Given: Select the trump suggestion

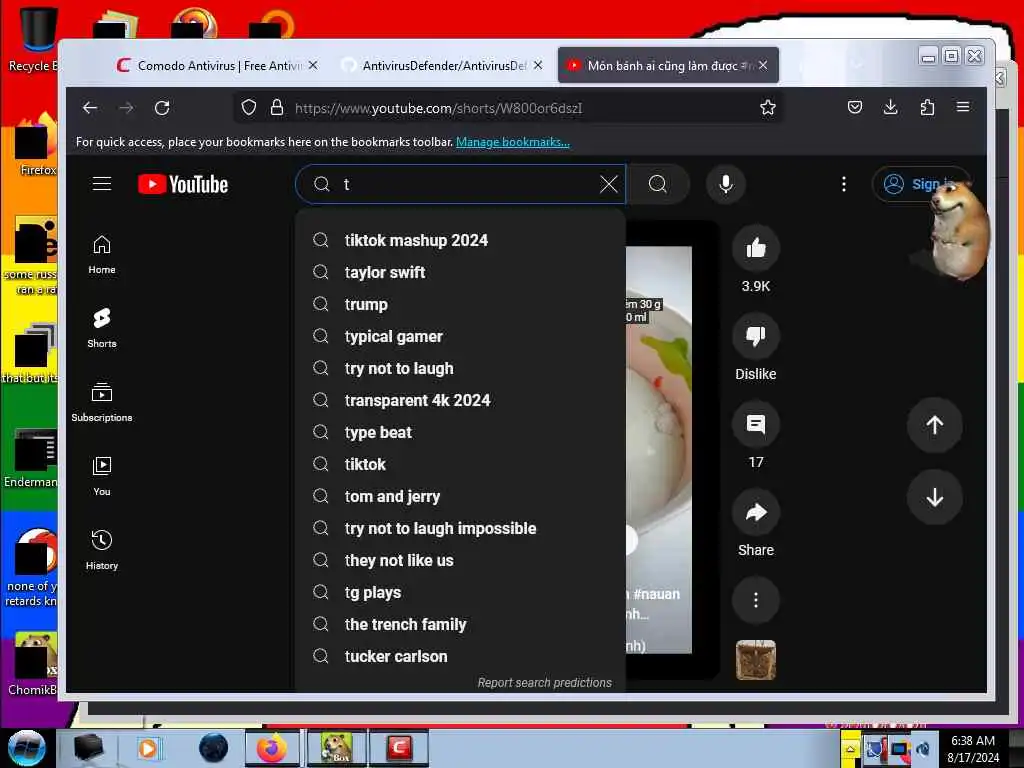Looking at the screenshot, I should pos(461,304).
